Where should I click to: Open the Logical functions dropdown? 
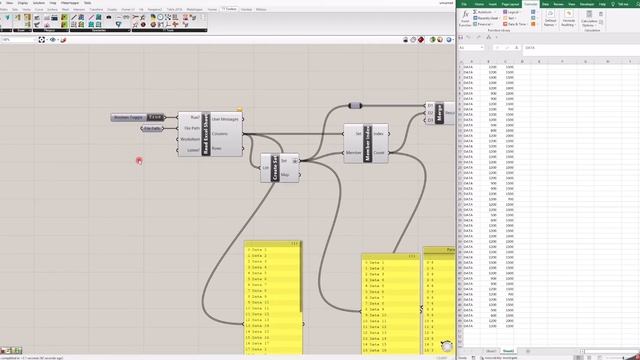(512, 12)
